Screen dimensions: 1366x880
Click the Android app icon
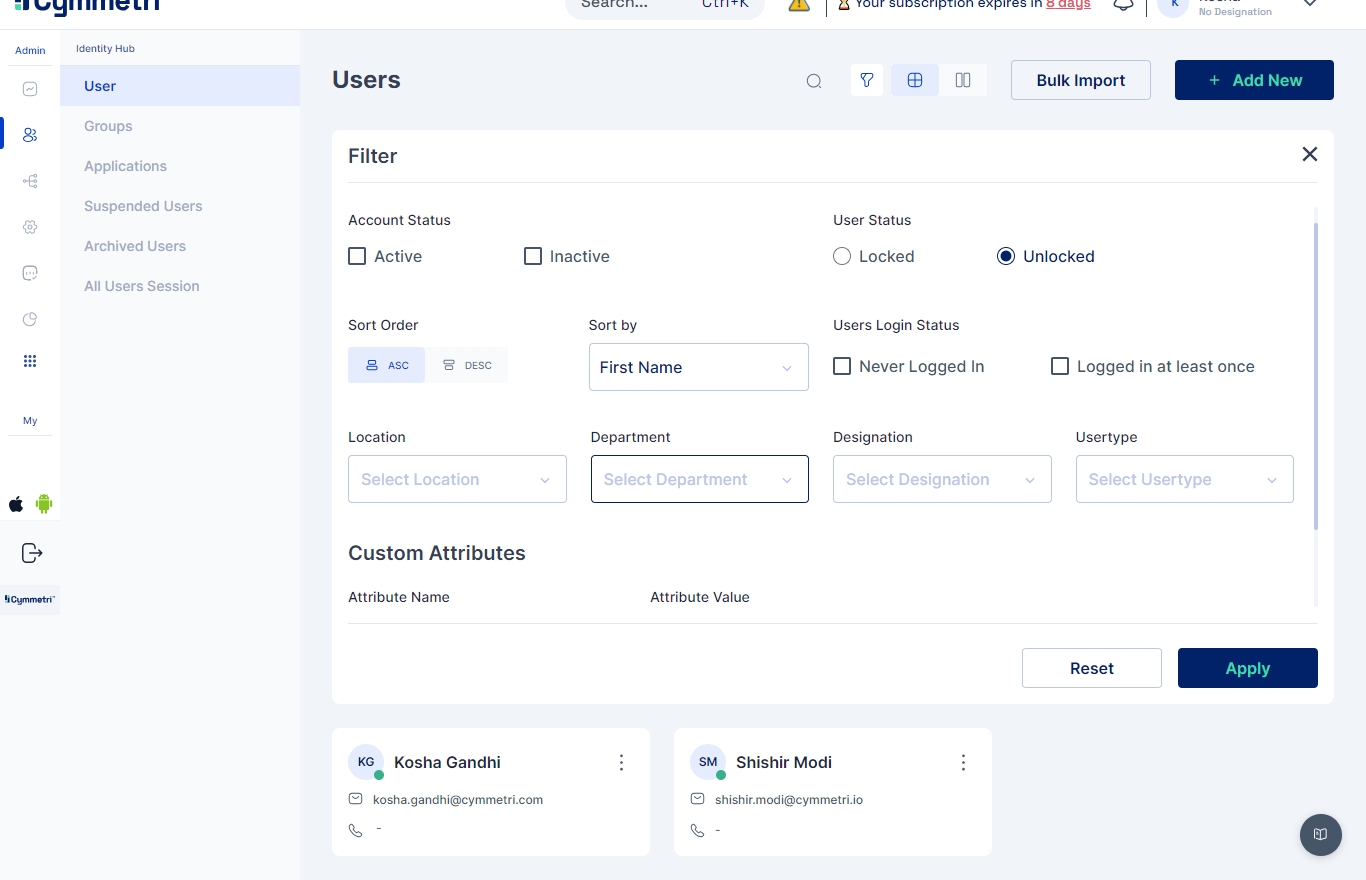pos(44,504)
